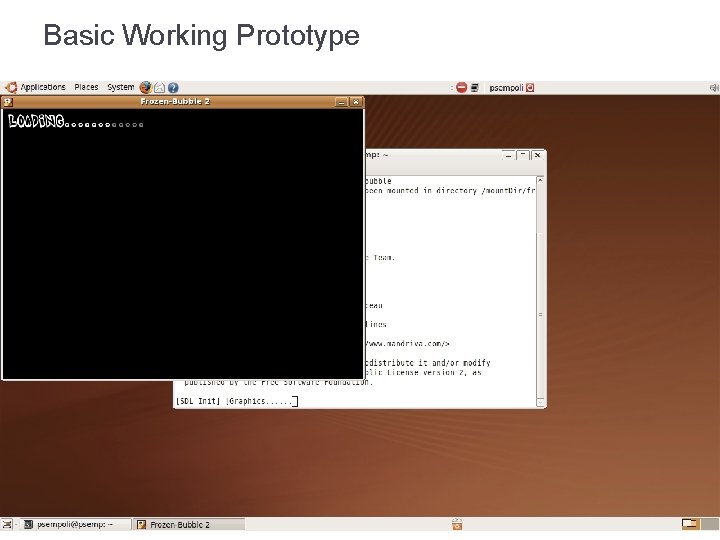Viewport: 720px width, 540px height.
Task: Click the Ubuntu logo icon in panel
Action: tap(11, 87)
